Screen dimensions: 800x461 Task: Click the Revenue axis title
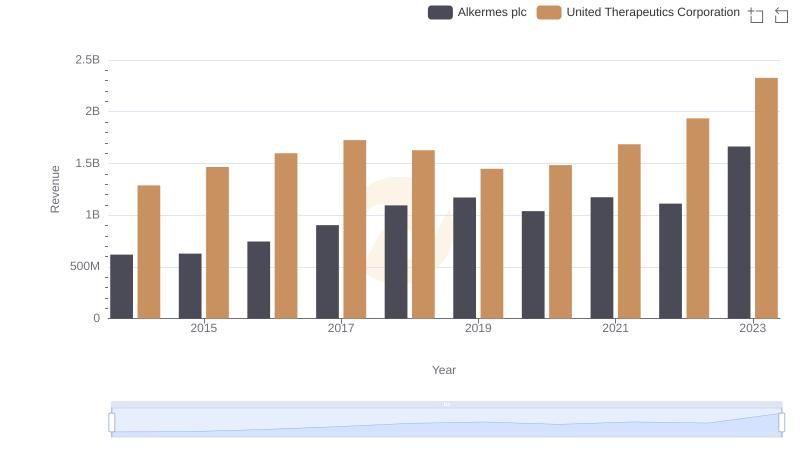(x=55, y=189)
